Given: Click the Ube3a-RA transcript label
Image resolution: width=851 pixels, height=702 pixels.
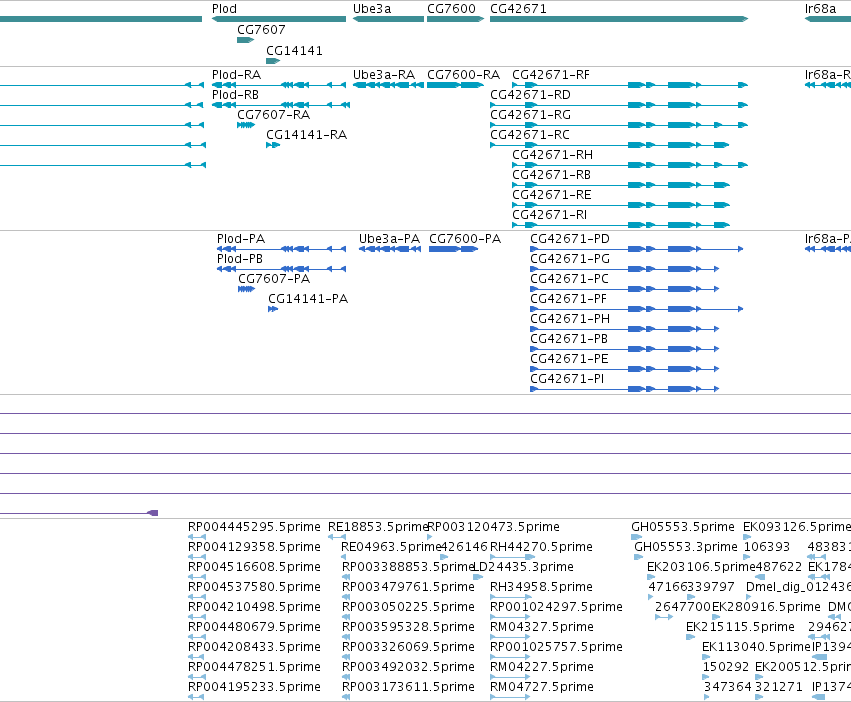Looking at the screenshot, I should pyautogui.click(x=384, y=74).
